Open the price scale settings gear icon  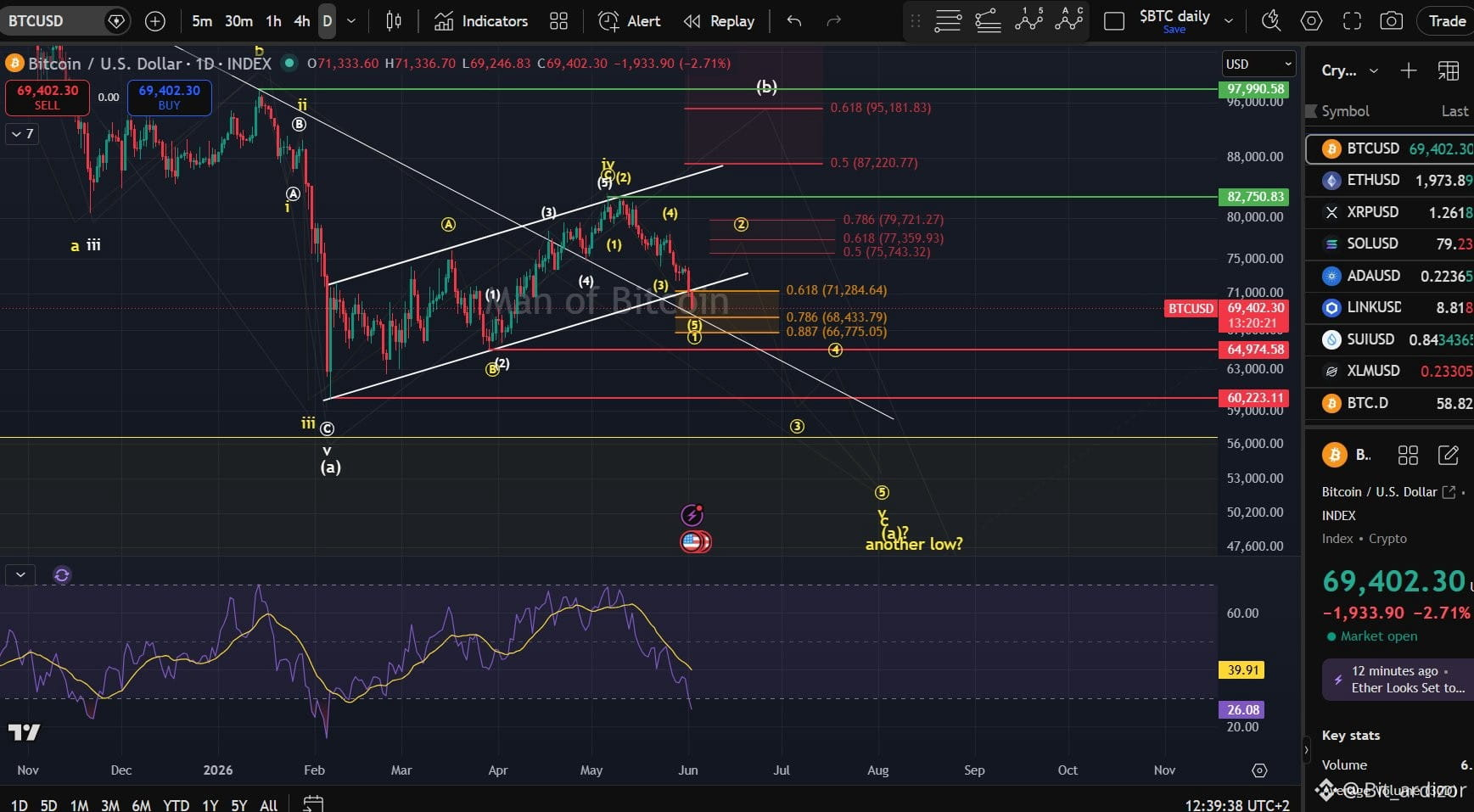pyautogui.click(x=1259, y=770)
